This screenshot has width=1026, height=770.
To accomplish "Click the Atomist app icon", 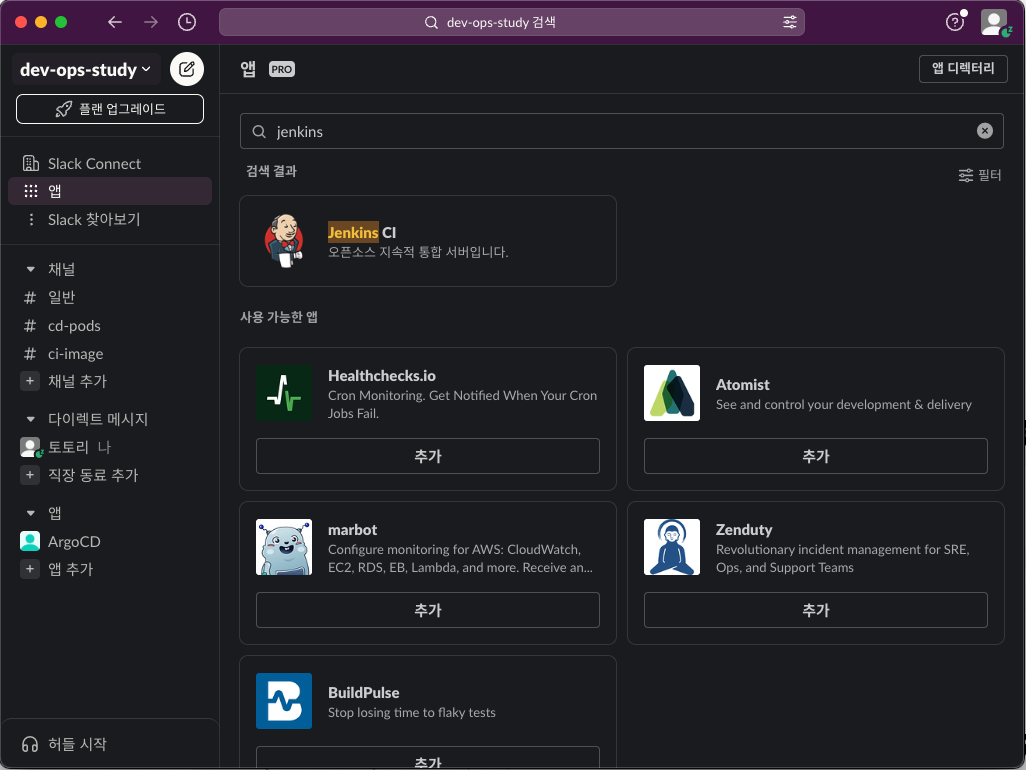I will 672,393.
